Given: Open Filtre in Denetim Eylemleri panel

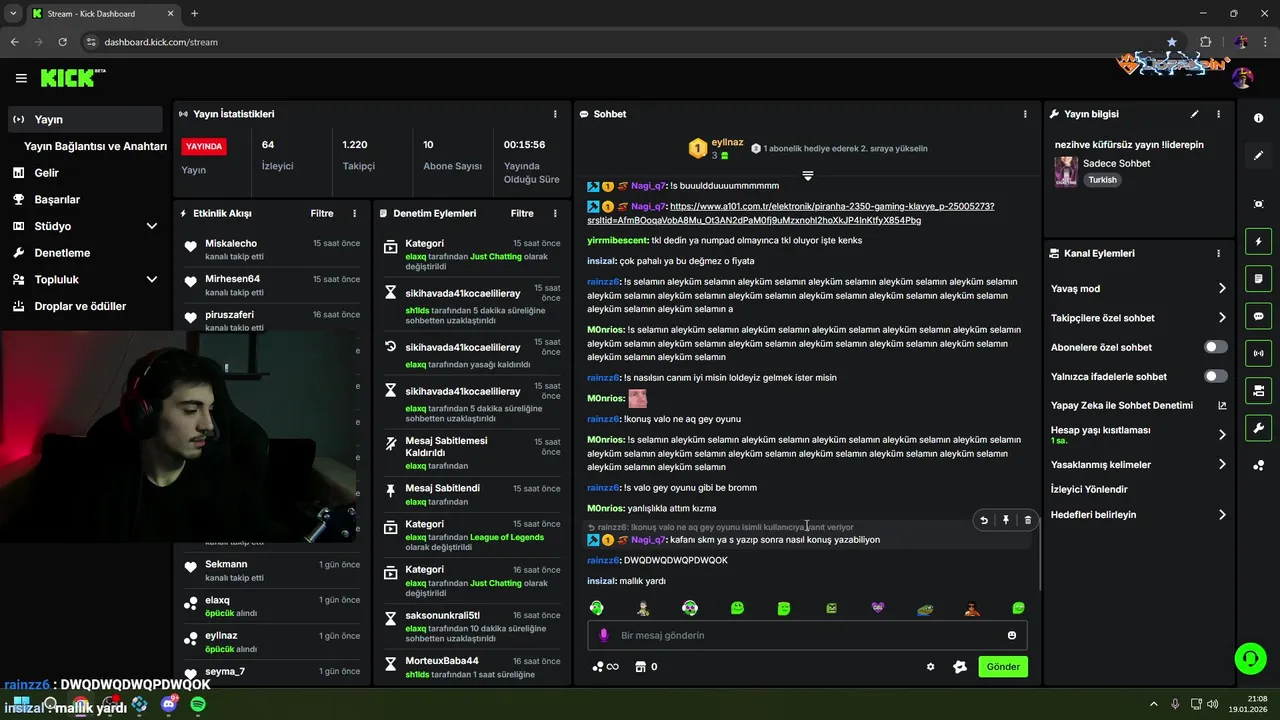Looking at the screenshot, I should coord(522,213).
